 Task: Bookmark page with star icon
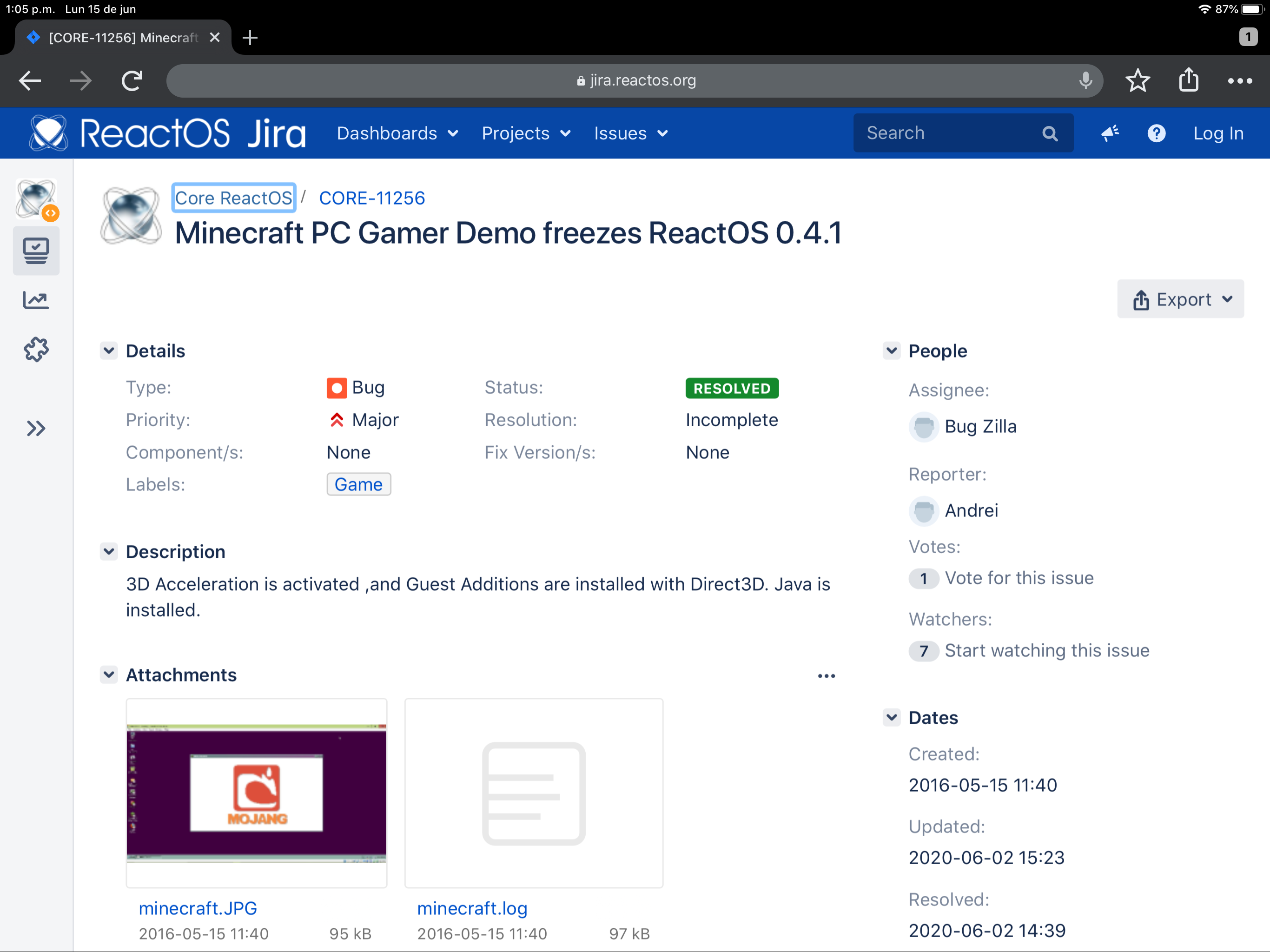[1138, 80]
